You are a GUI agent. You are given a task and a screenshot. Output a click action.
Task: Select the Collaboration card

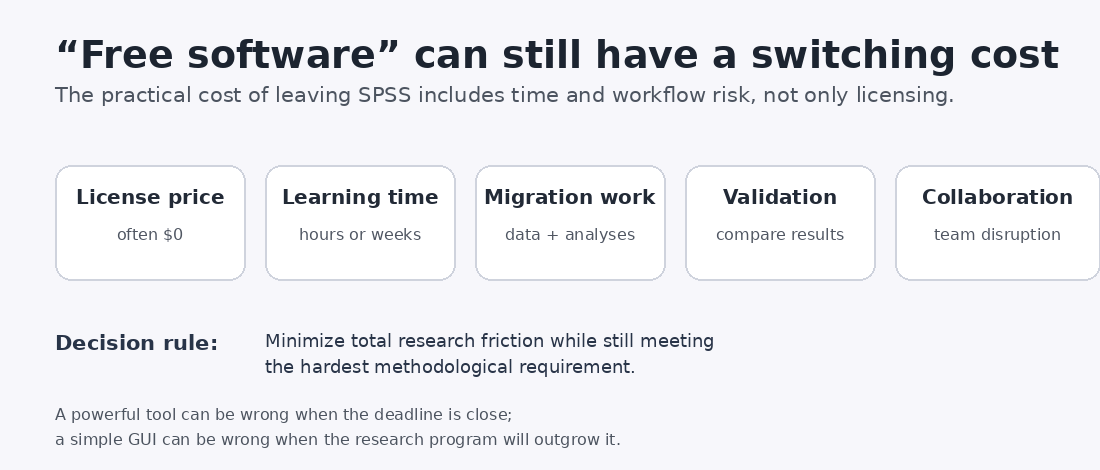[x=998, y=223]
